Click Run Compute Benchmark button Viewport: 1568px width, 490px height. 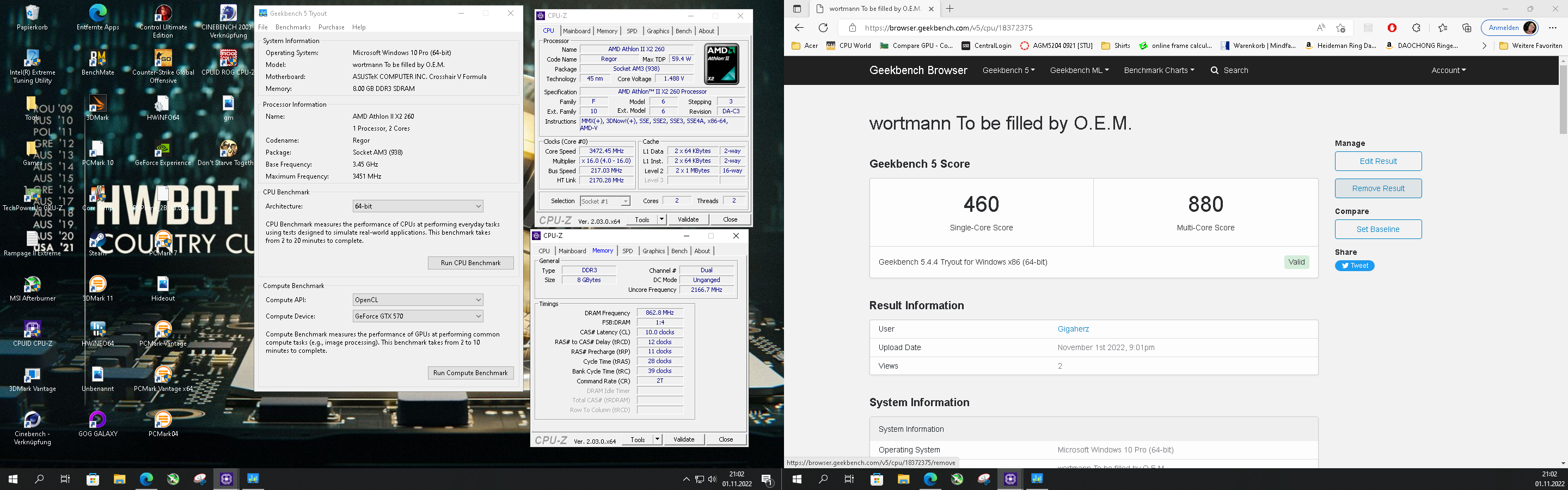click(x=470, y=372)
